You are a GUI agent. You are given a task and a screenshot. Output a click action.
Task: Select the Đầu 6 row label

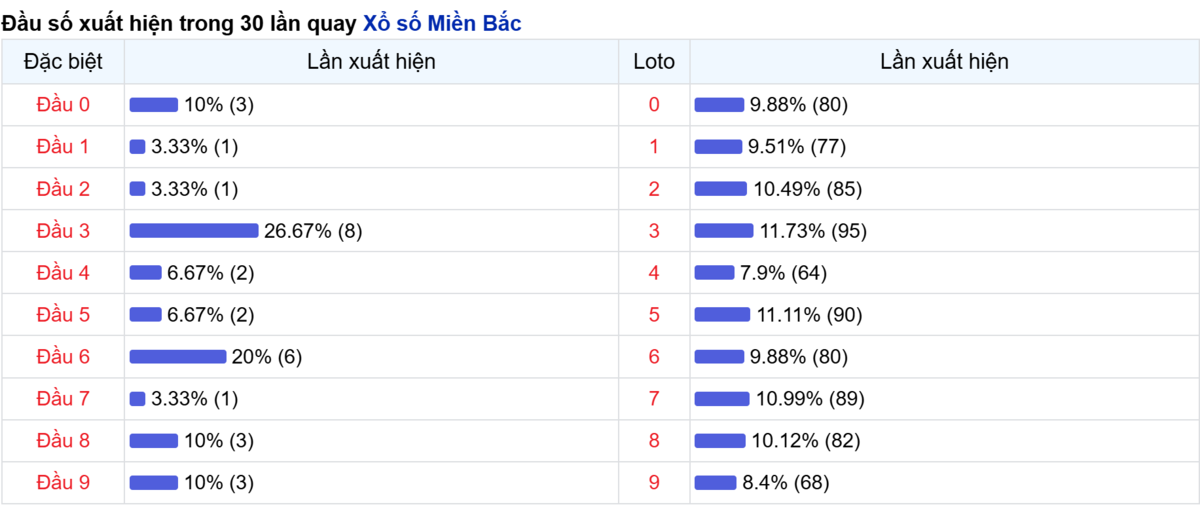click(63, 357)
